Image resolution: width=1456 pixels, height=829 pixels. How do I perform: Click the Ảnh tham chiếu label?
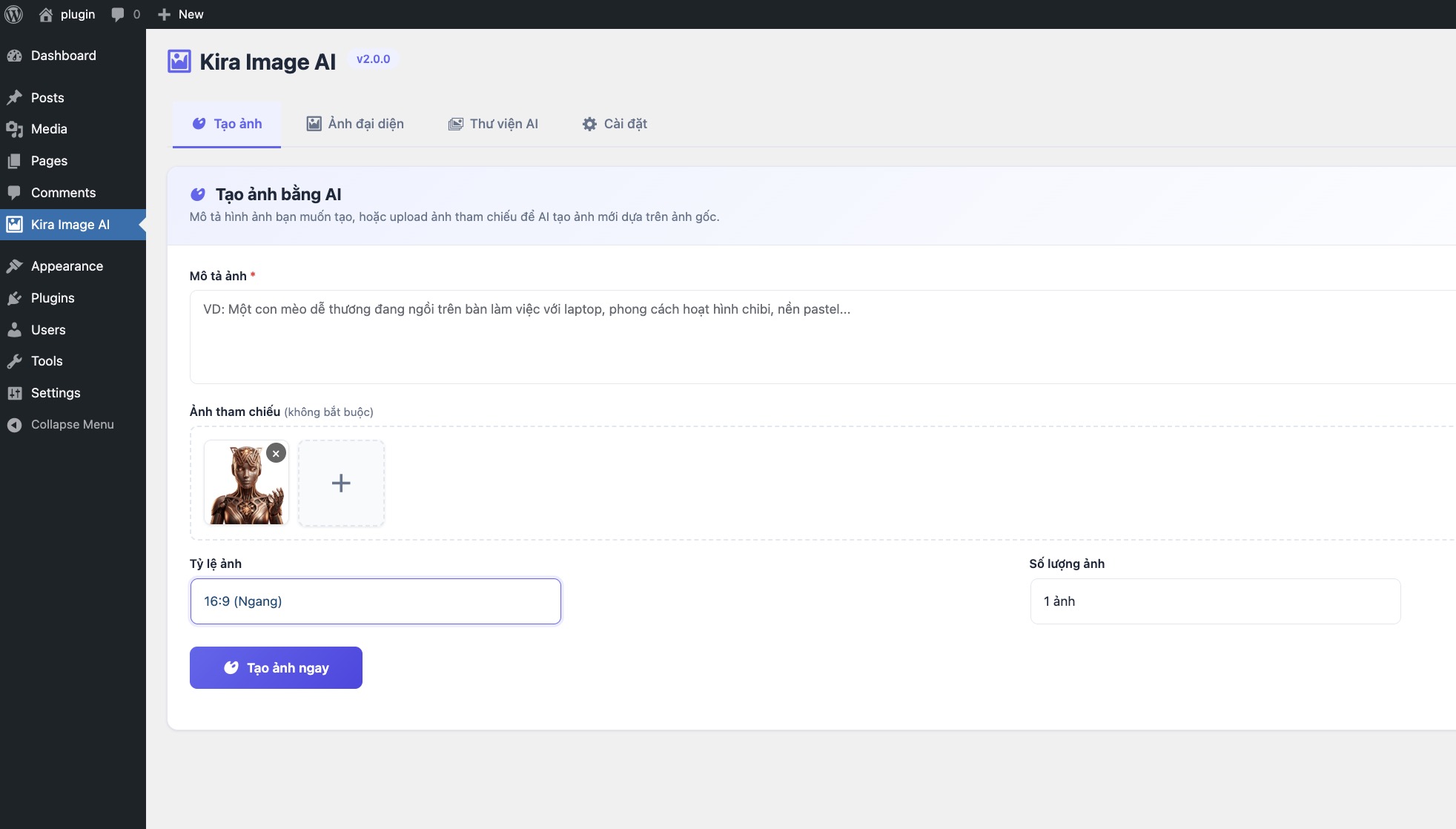click(235, 412)
